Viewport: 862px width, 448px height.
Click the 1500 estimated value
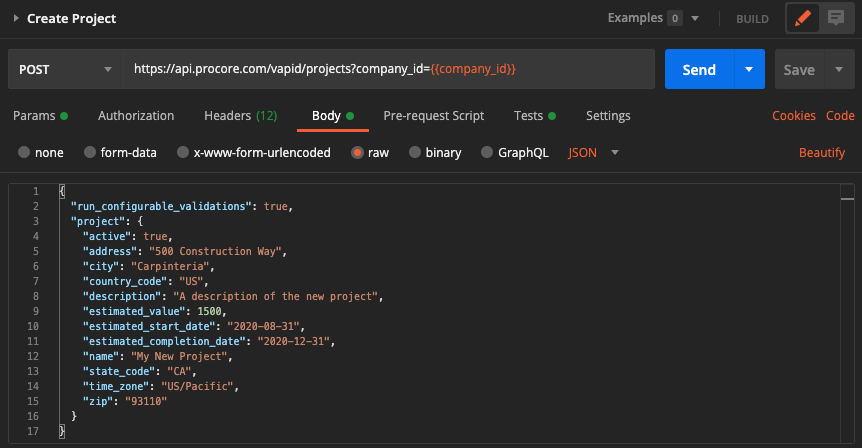[209, 311]
